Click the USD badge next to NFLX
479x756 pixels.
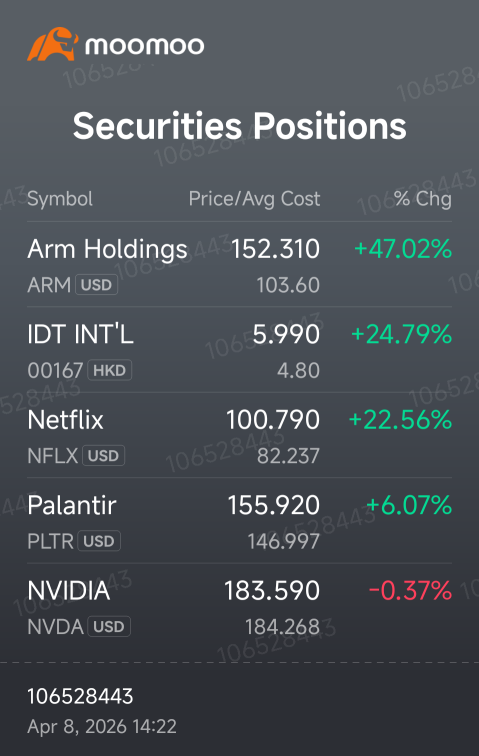[x=104, y=456]
